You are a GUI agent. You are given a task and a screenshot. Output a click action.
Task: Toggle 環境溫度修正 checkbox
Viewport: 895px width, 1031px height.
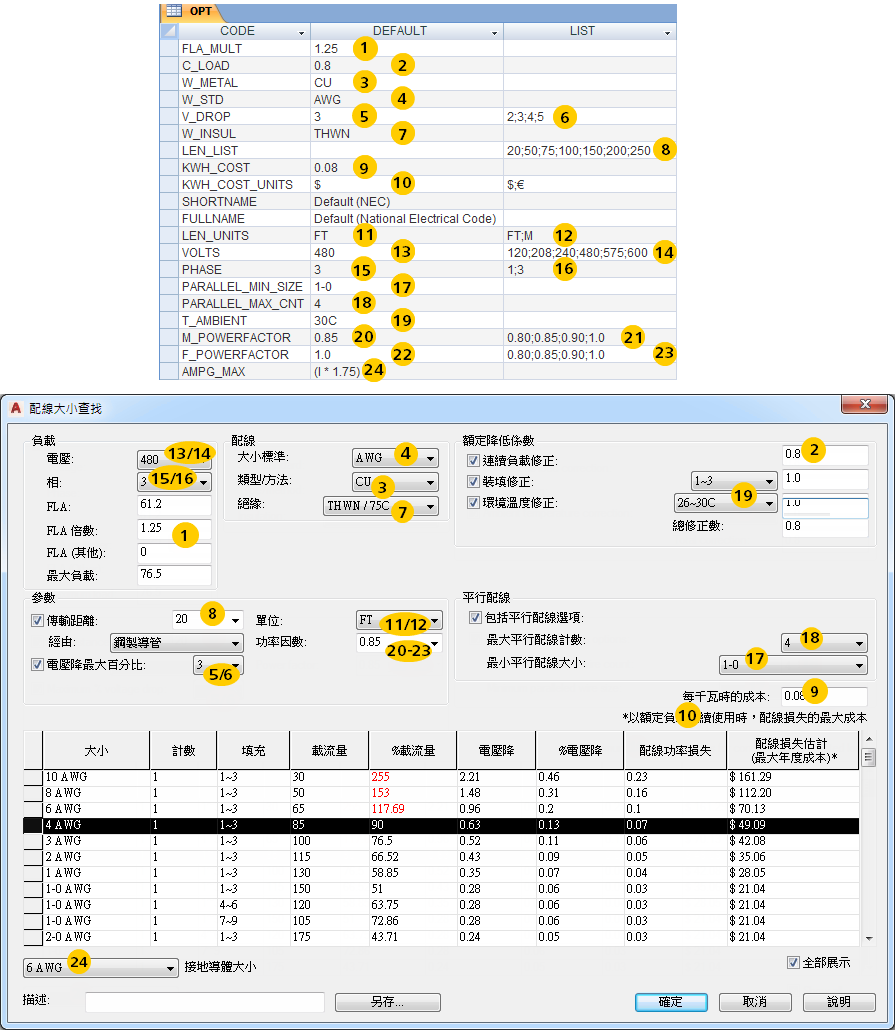(473, 503)
